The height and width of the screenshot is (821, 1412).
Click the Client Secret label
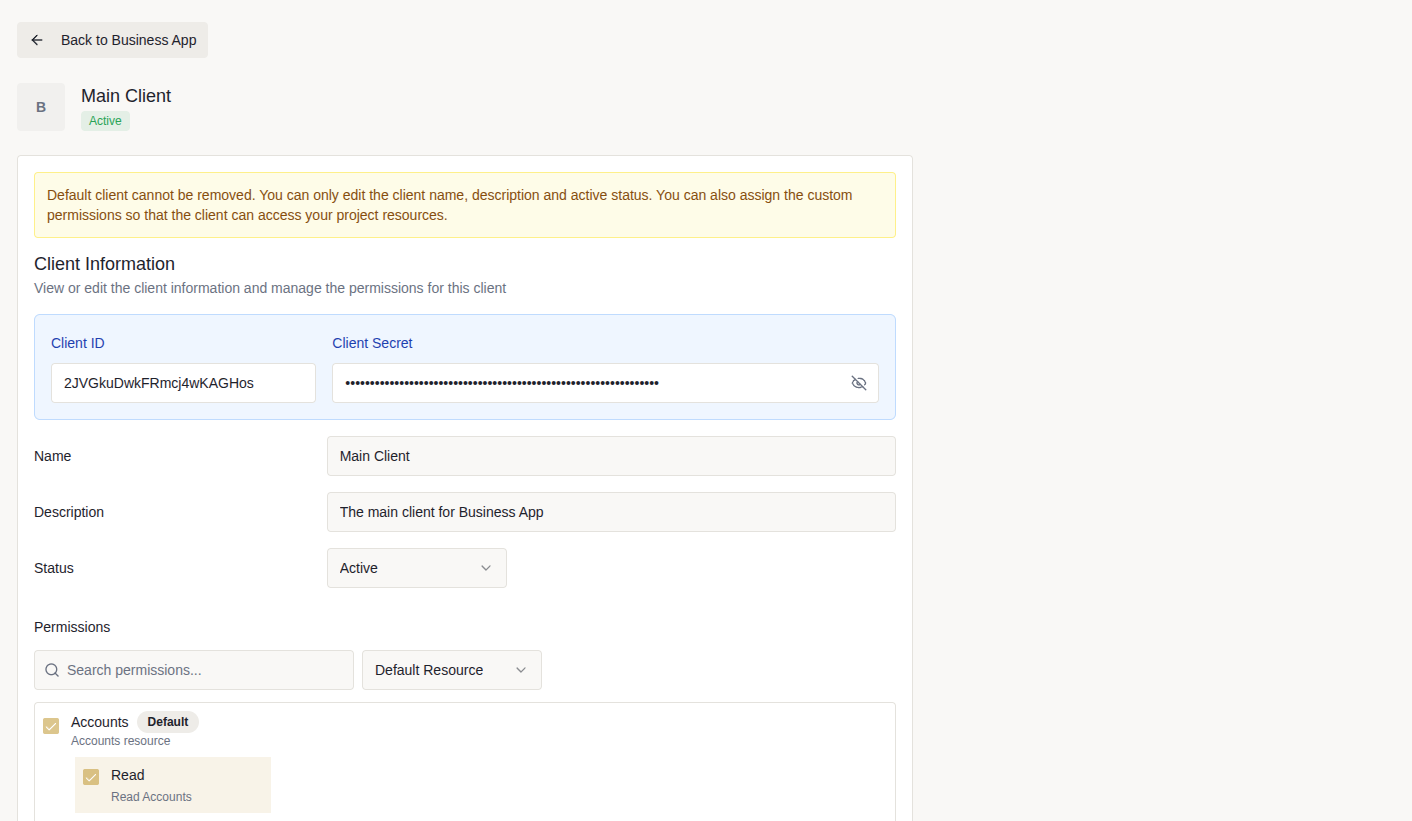(x=372, y=343)
